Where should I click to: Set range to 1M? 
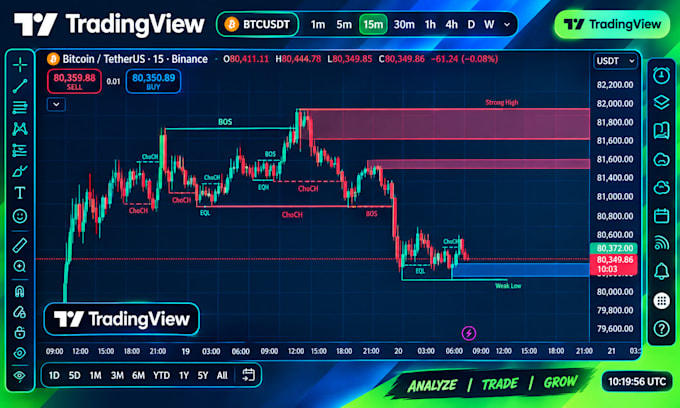[x=95, y=375]
